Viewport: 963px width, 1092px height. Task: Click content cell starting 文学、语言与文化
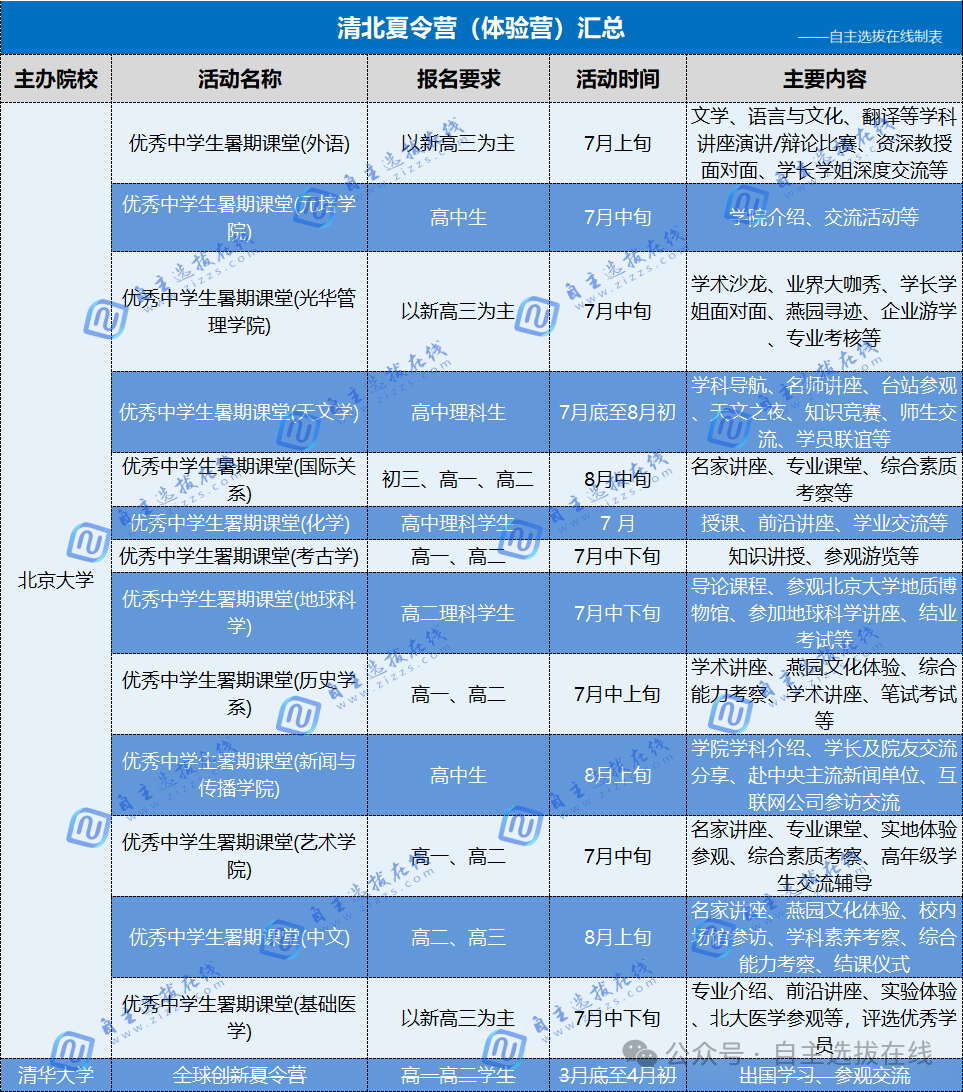[824, 143]
